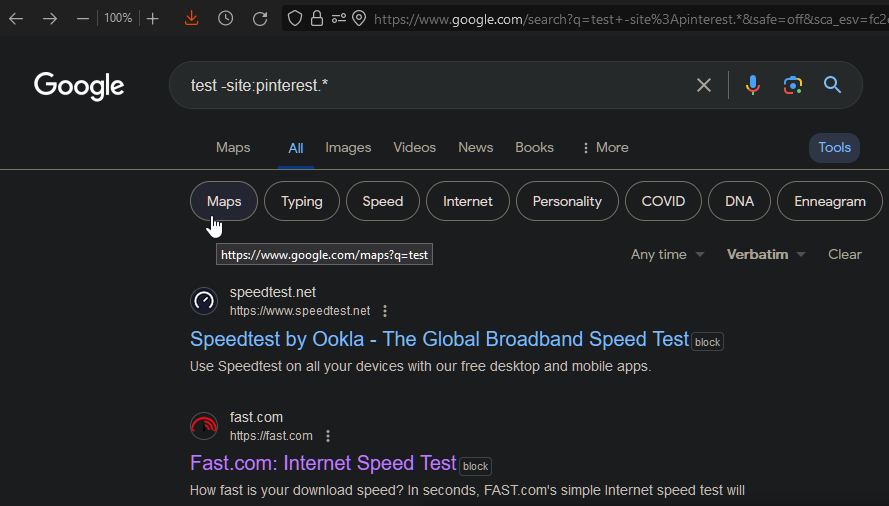Select the Typing suggestion chip
This screenshot has width=889, height=506.
[302, 201]
